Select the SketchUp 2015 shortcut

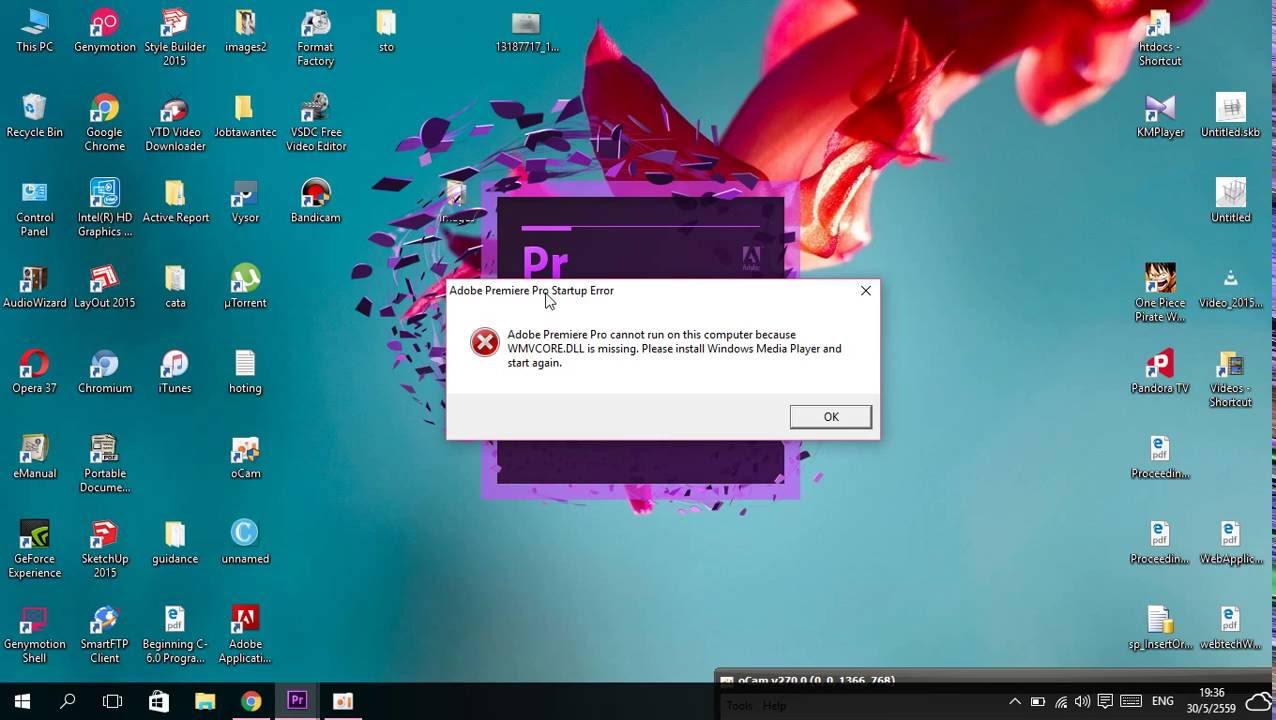105,550
